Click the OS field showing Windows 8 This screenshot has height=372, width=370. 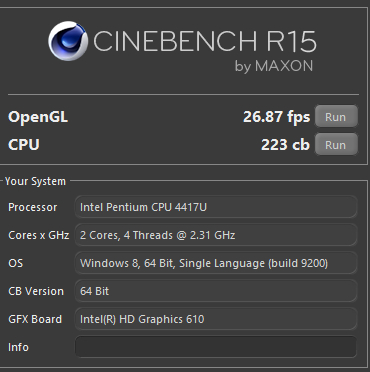tap(216, 263)
